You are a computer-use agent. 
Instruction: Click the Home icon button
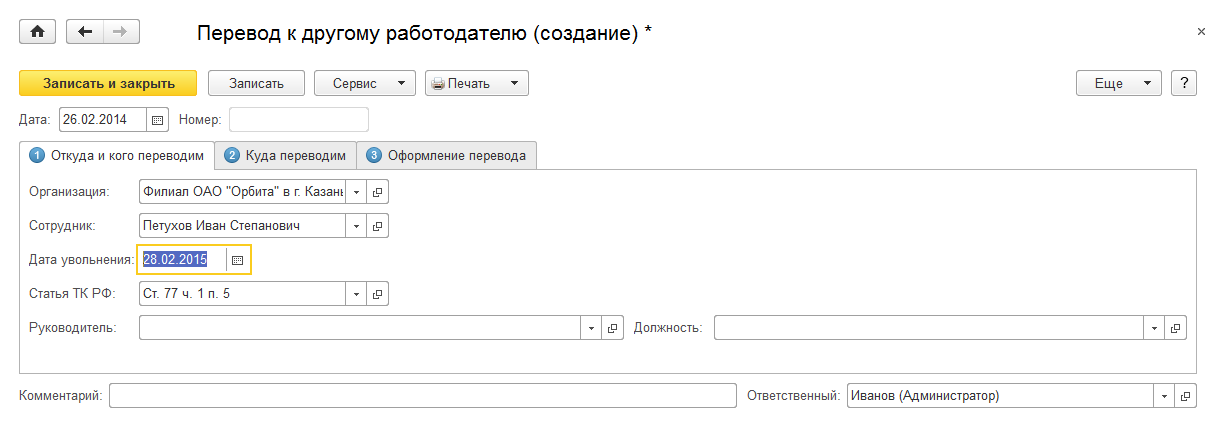(x=38, y=32)
